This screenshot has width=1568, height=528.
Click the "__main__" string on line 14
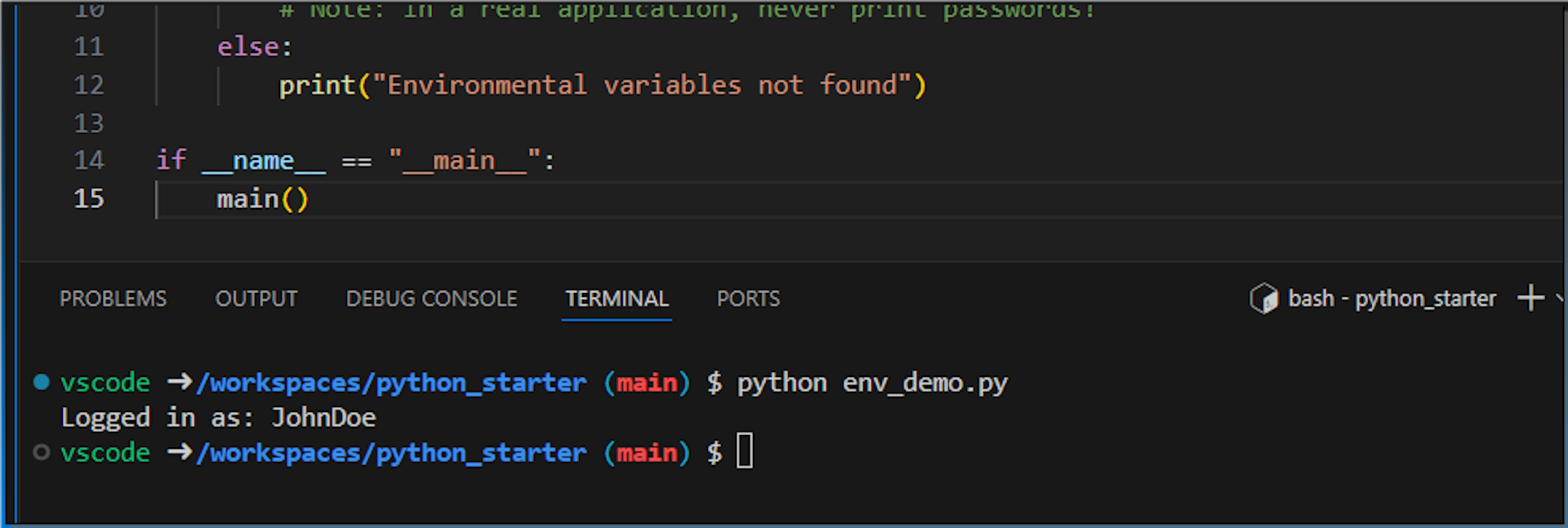(x=464, y=161)
